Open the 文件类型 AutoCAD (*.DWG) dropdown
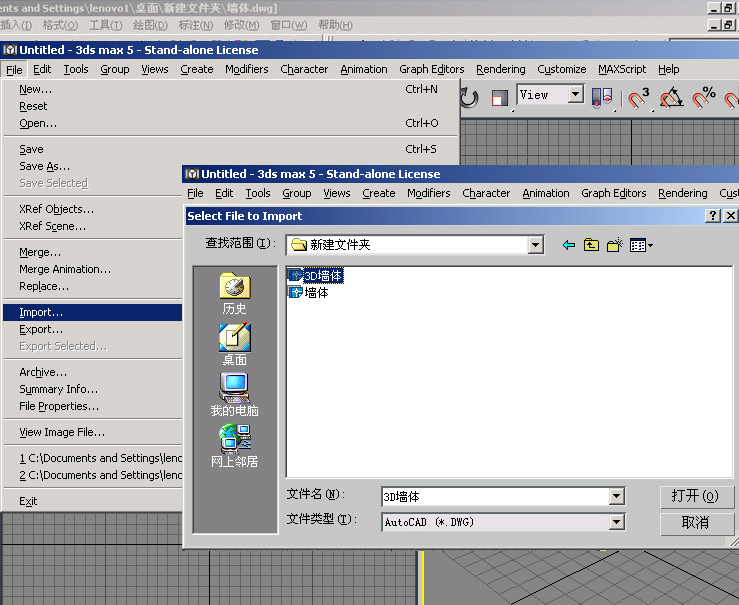The height and width of the screenshot is (605, 739). point(617,521)
